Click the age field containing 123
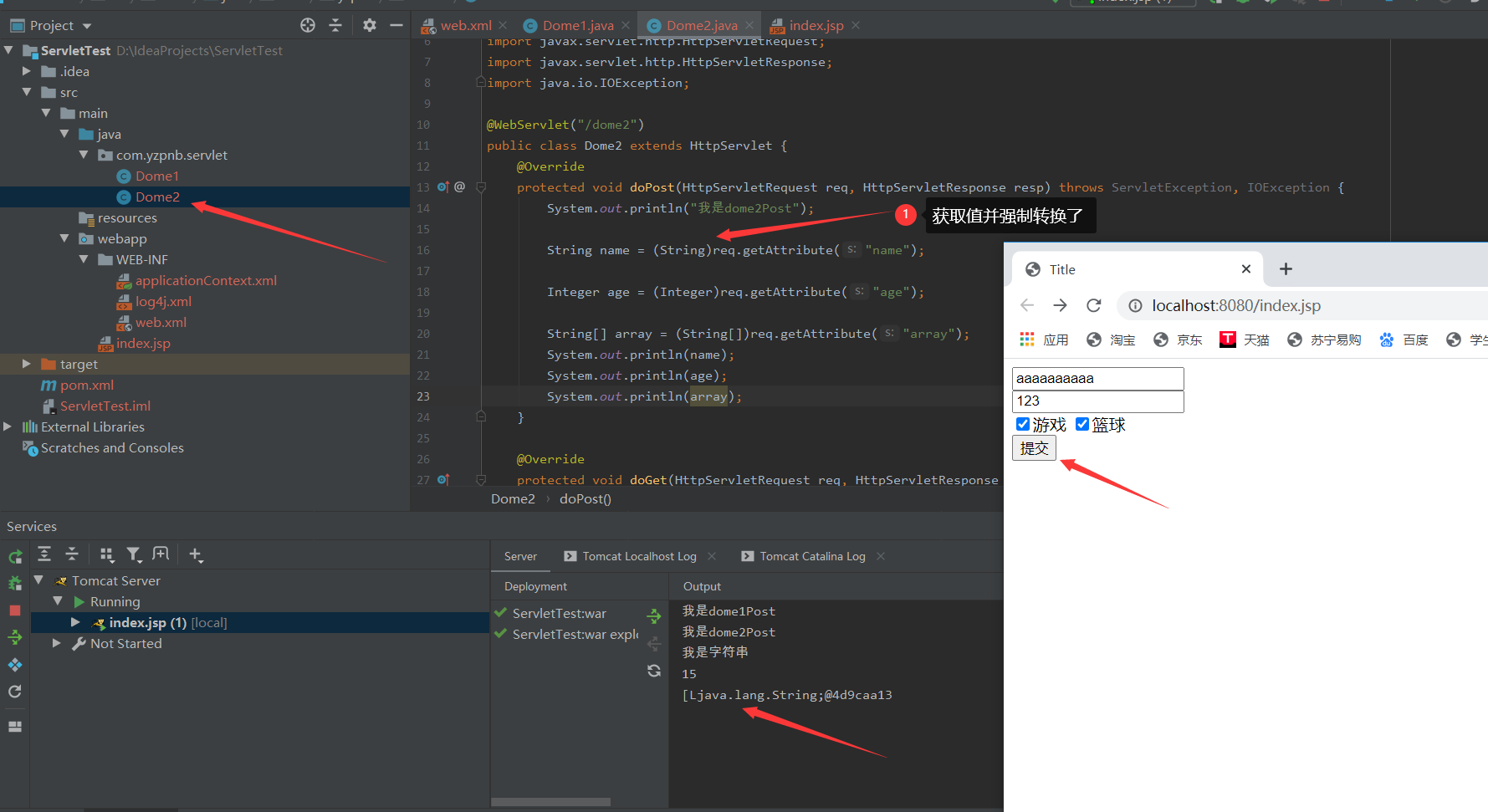Screen dimensions: 1488x812 coord(1097,401)
